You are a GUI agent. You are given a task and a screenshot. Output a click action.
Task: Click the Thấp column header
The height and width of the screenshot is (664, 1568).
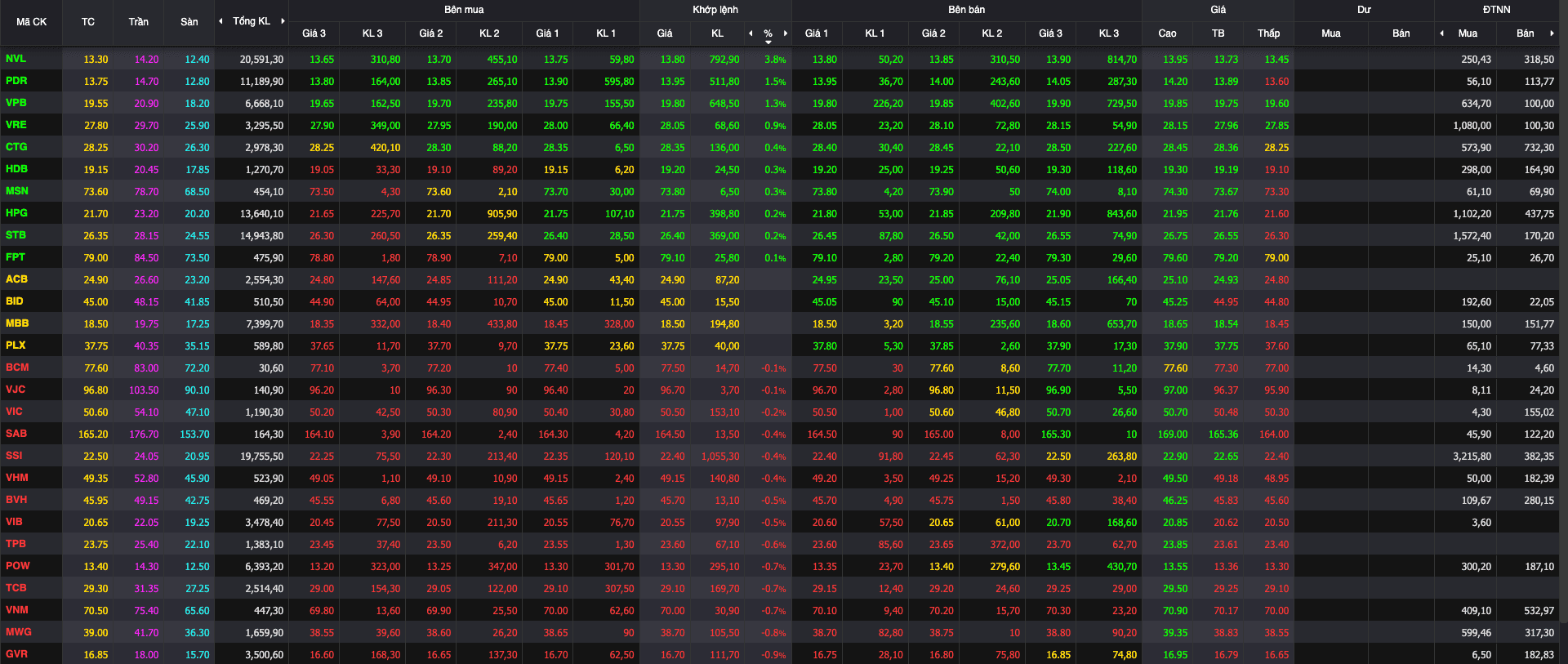(x=1268, y=33)
